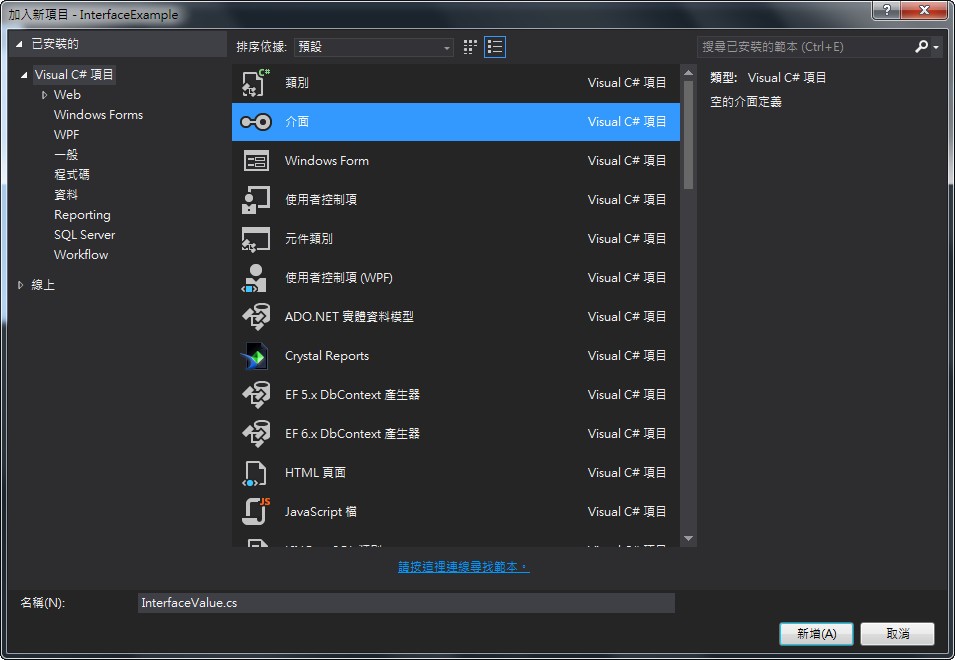
Task: Open the search options dropdown arrow
Action: click(x=936, y=47)
